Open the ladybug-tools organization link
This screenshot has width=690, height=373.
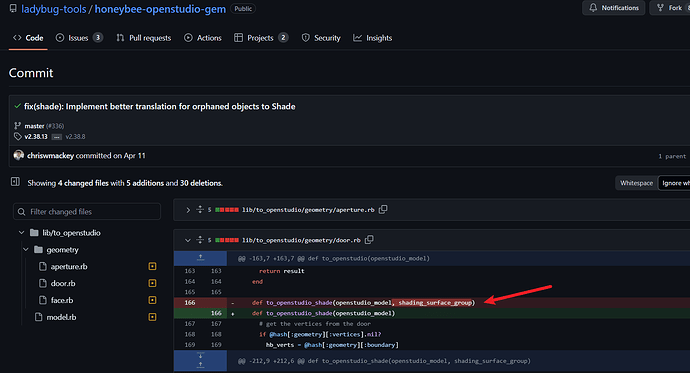click(x=54, y=9)
